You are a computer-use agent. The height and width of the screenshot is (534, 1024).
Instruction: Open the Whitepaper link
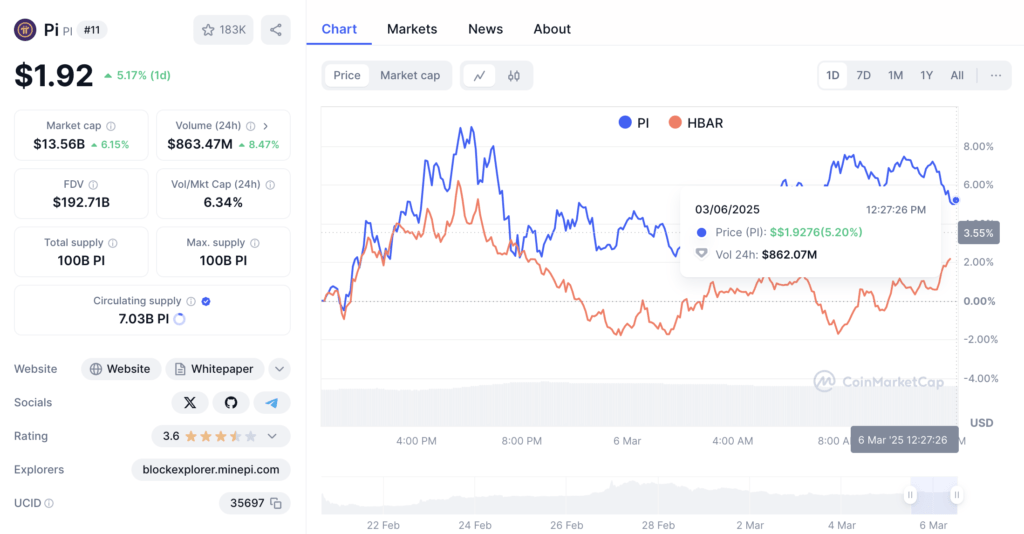coord(214,369)
